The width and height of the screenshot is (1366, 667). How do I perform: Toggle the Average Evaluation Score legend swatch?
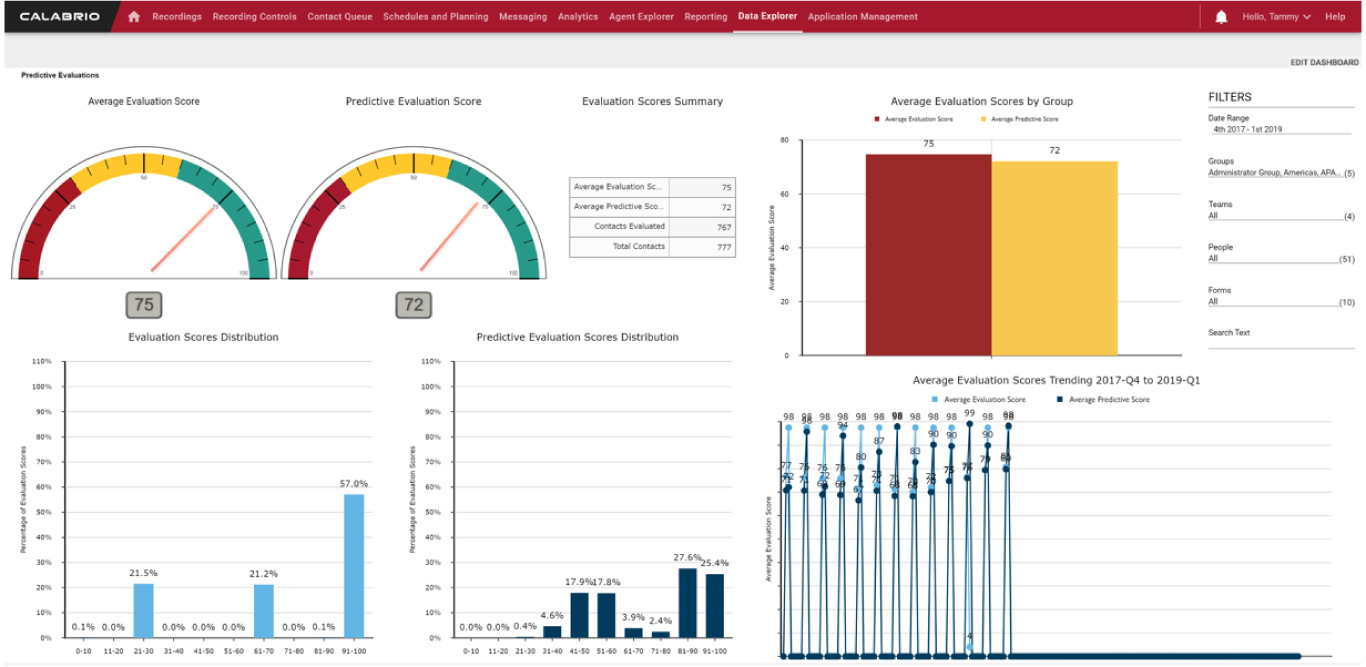[878, 119]
